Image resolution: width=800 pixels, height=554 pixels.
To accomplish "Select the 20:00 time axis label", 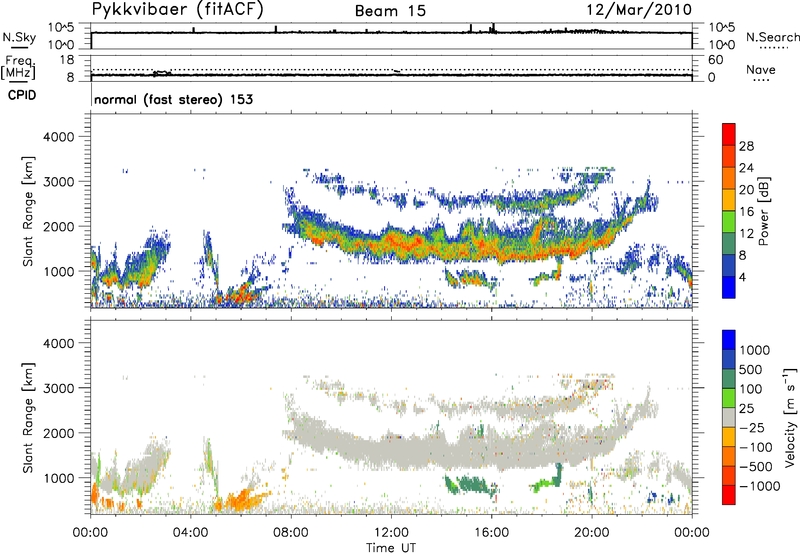I will click(592, 533).
